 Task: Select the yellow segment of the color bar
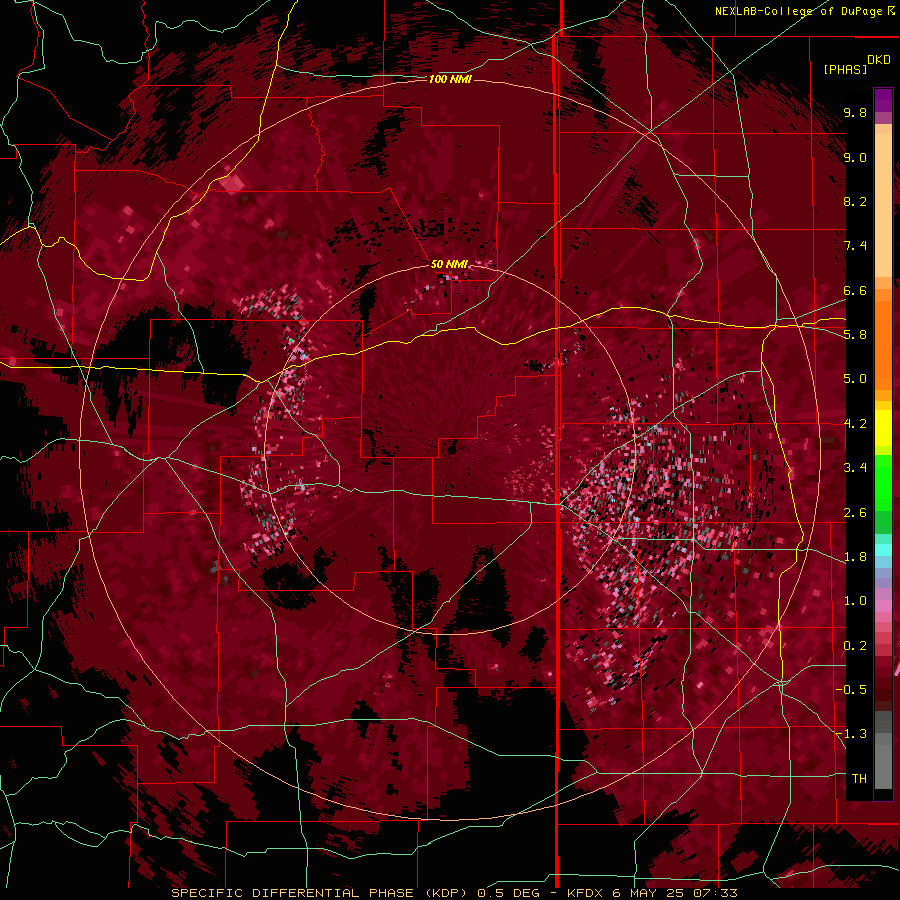tap(883, 428)
